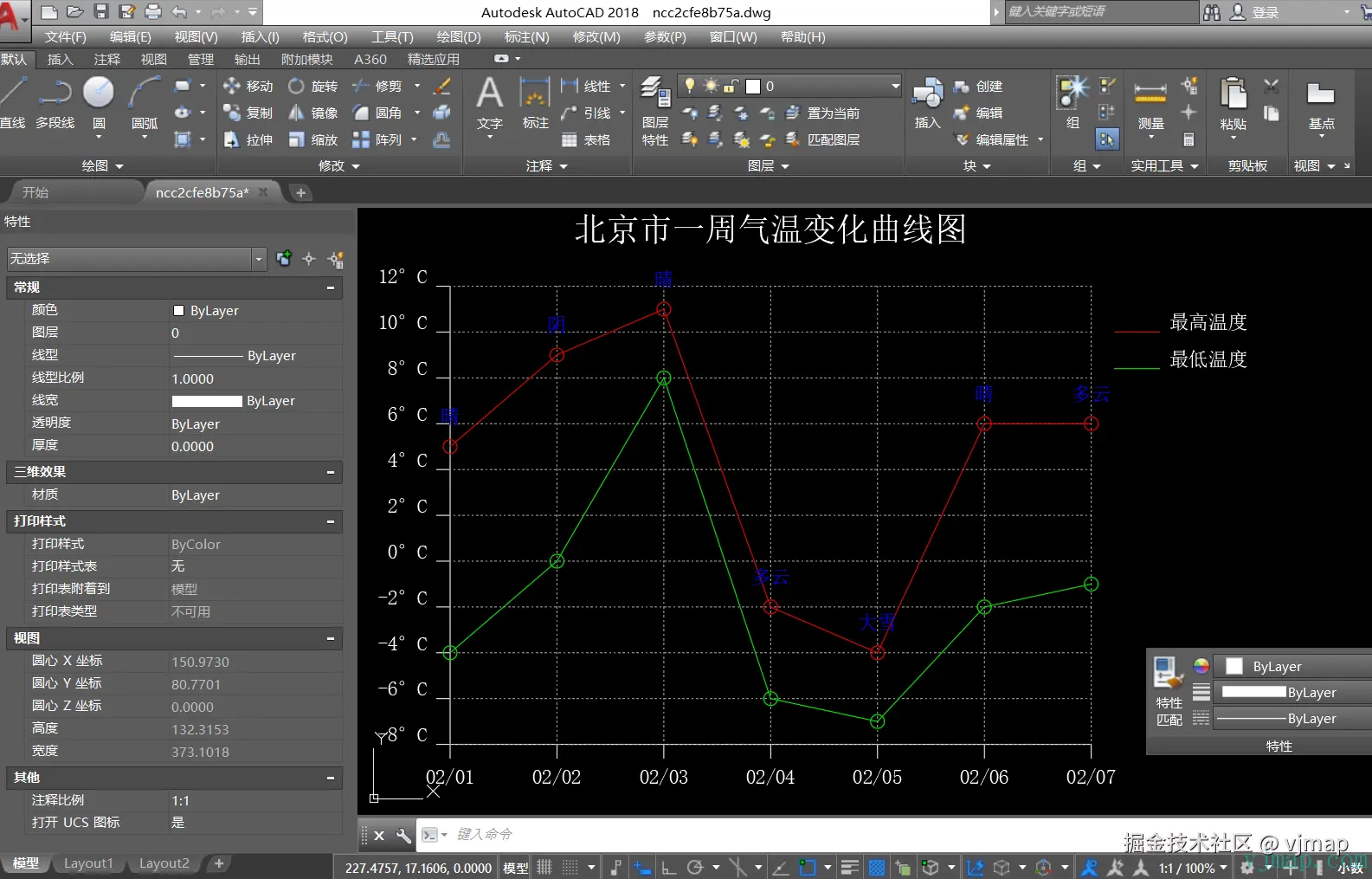Toggle ortho mode in status bar
This screenshot has height=879, width=1372.
(669, 867)
